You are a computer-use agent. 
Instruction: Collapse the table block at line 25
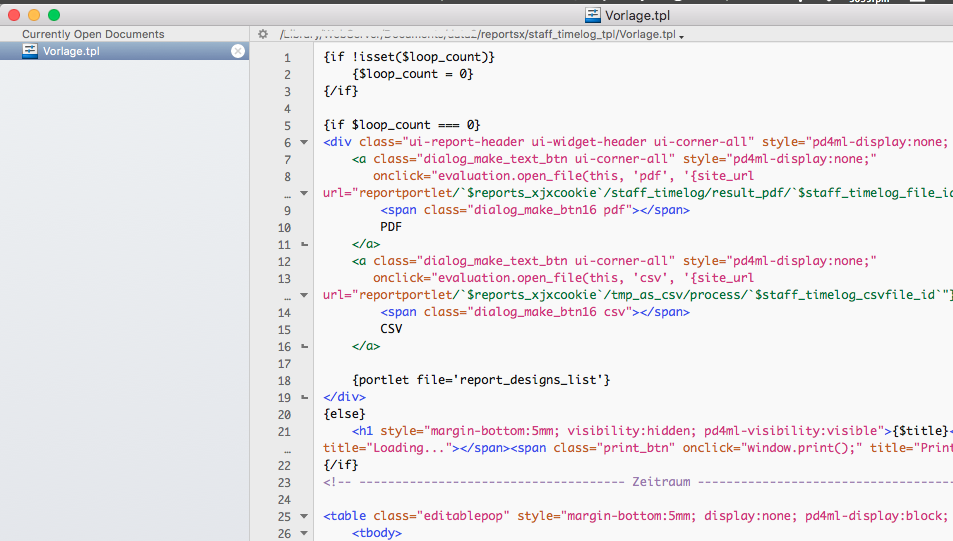click(x=304, y=517)
